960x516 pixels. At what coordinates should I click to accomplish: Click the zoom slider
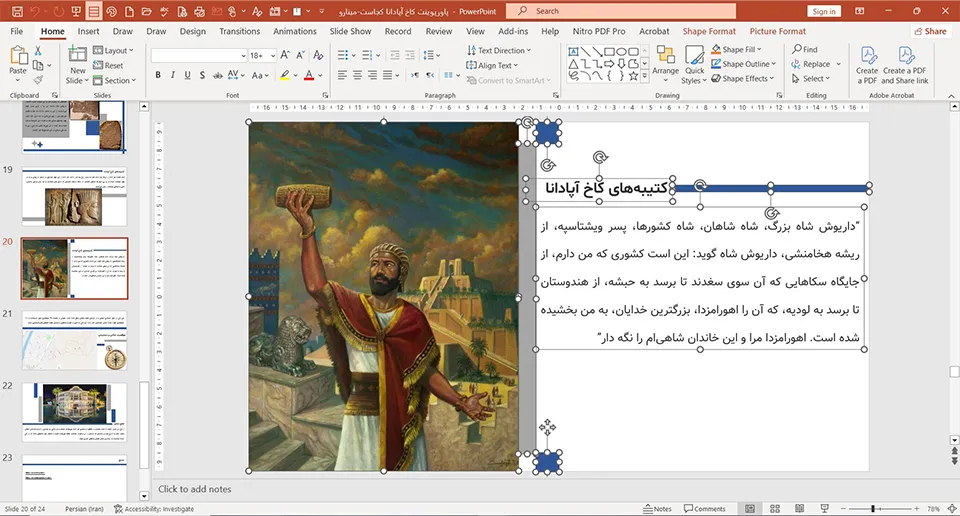point(879,509)
